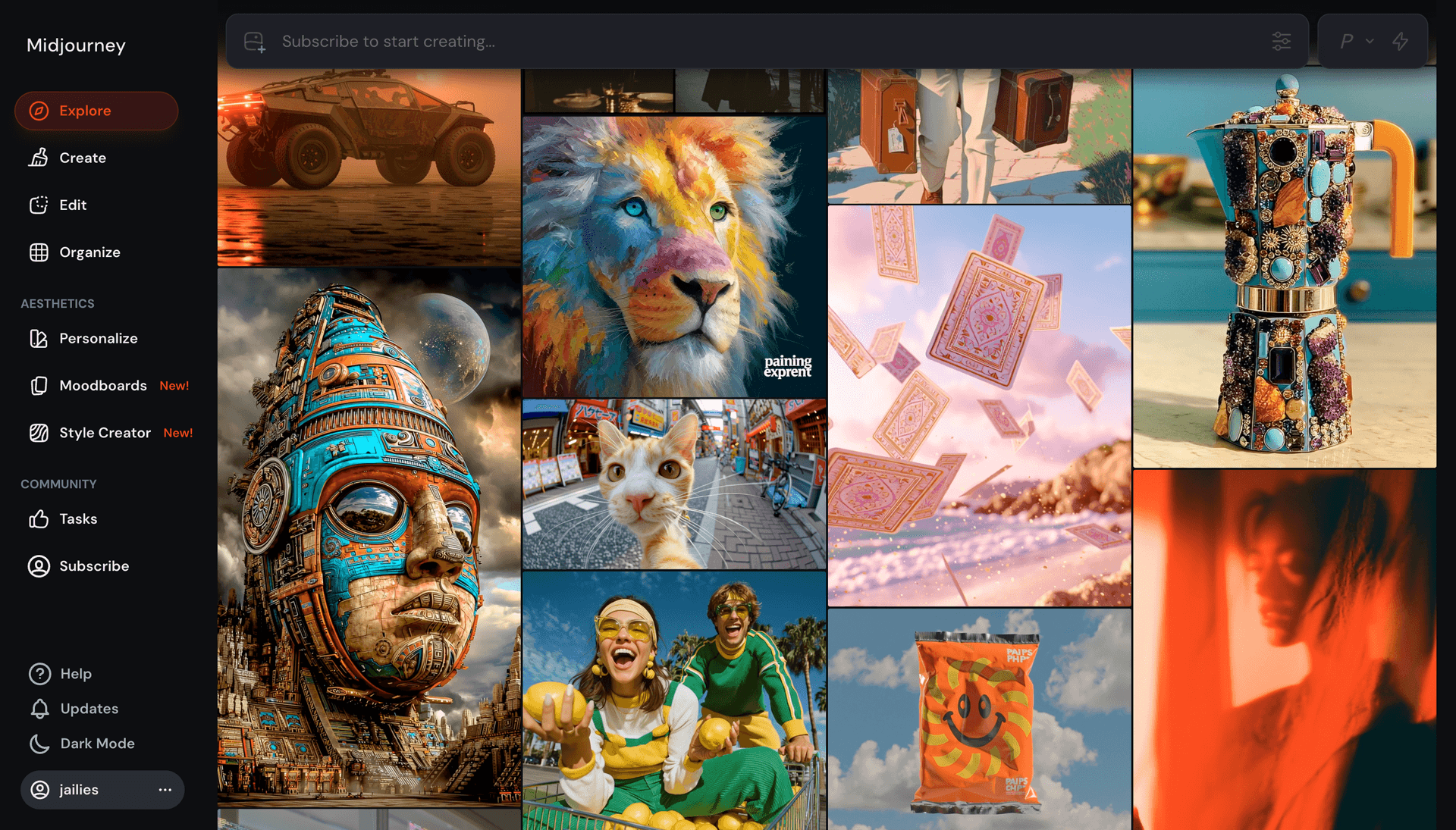Select the Tasks icon under Community

pyautogui.click(x=39, y=518)
